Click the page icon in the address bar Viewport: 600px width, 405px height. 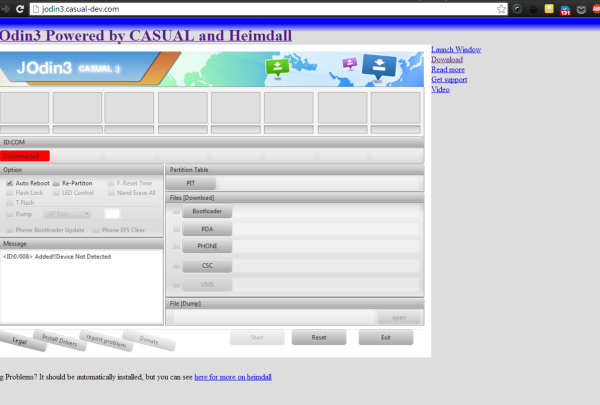point(36,9)
